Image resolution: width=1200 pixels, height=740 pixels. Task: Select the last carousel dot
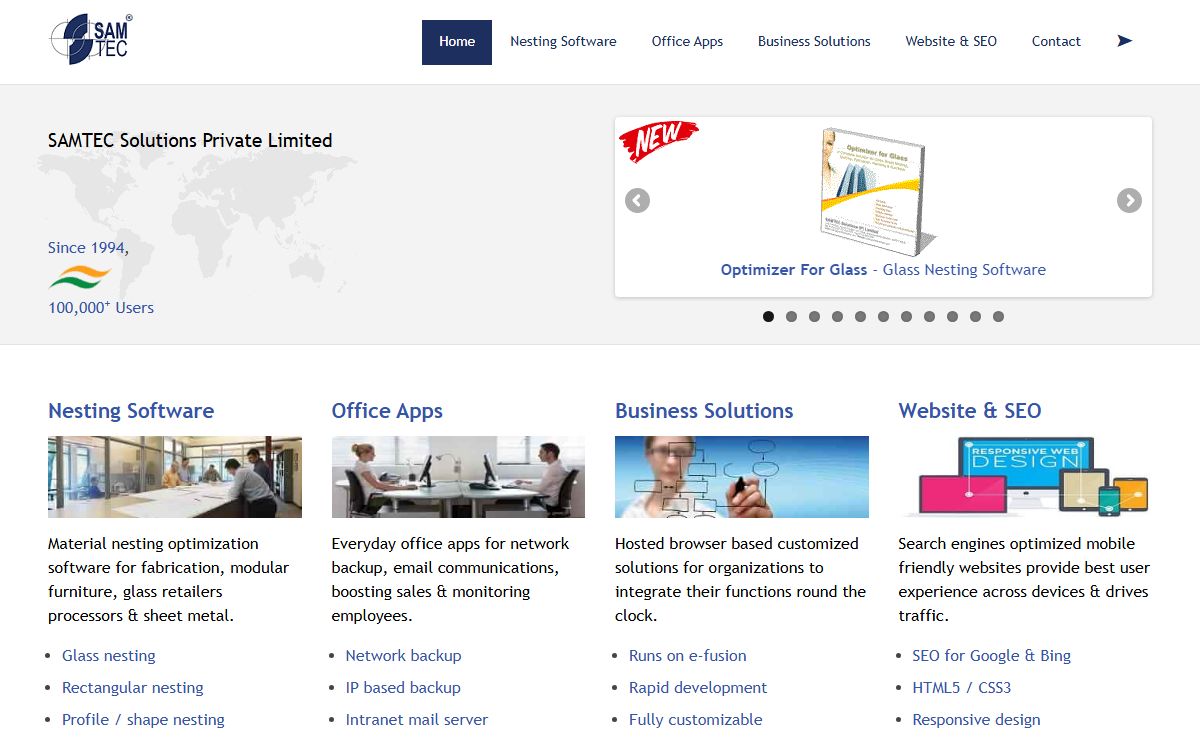[998, 316]
